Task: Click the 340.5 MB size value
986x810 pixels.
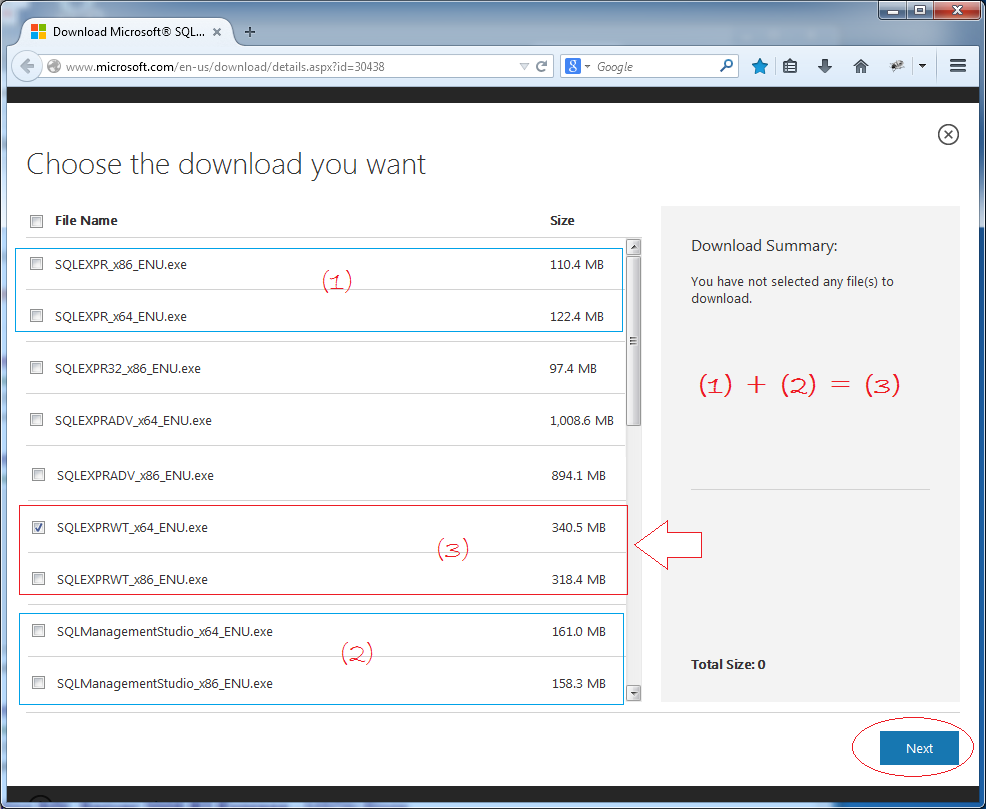Action: point(579,528)
